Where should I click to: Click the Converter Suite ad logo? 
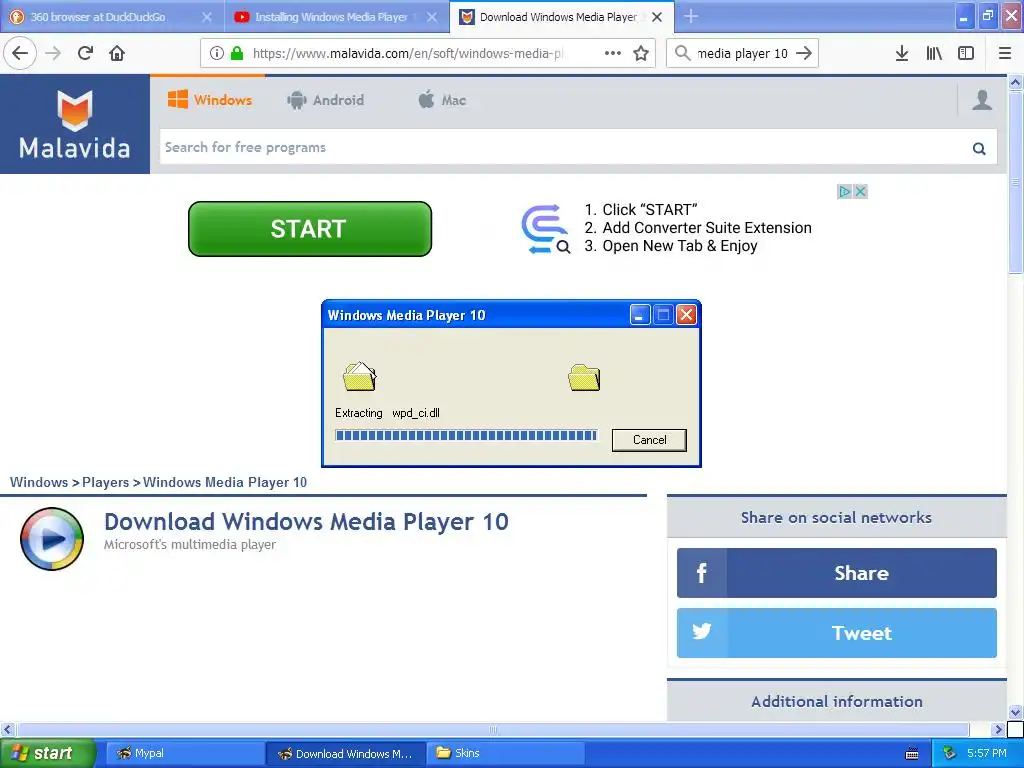(x=545, y=229)
